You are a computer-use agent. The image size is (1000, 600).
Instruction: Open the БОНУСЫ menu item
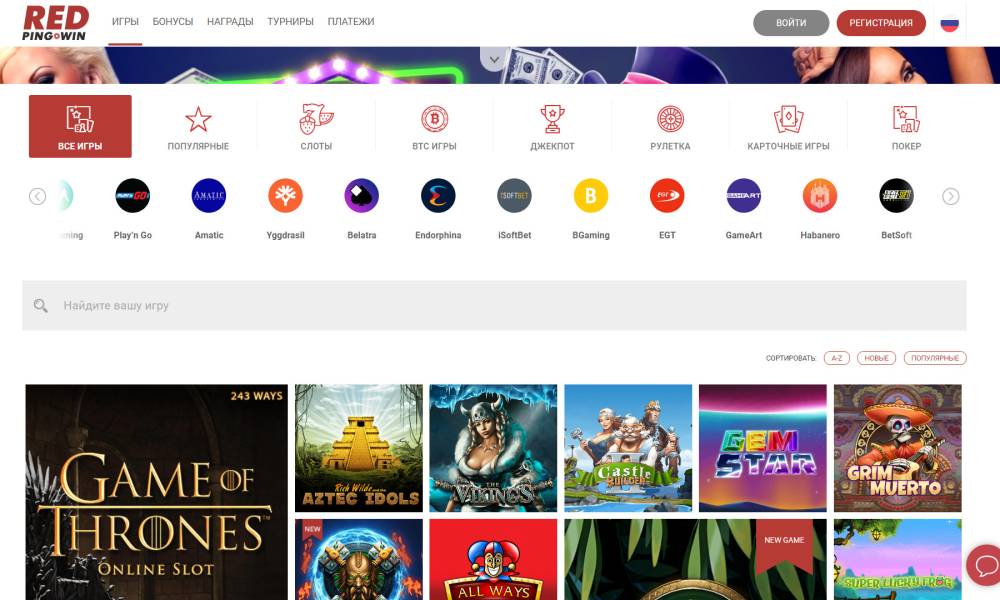tap(173, 22)
